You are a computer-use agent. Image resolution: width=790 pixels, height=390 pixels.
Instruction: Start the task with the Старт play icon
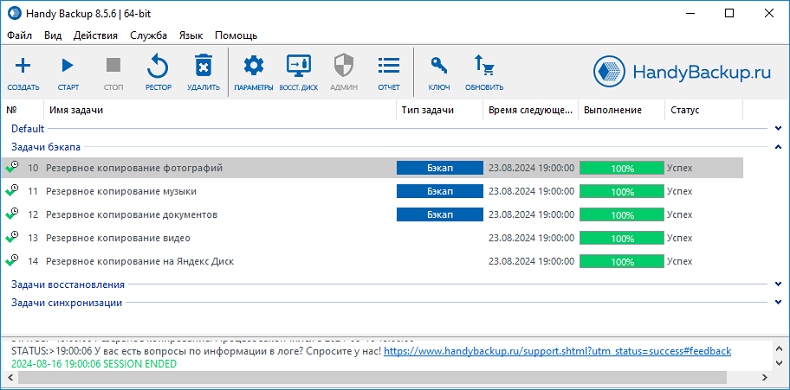click(68, 66)
